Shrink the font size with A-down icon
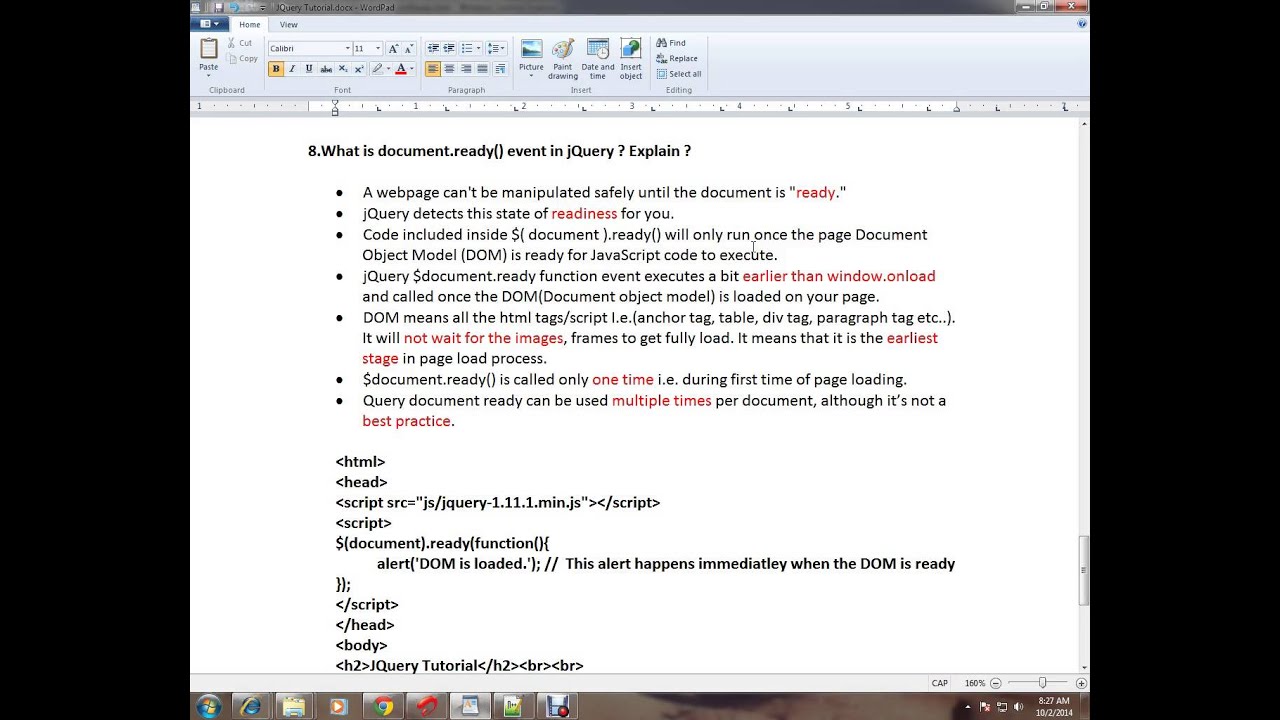The height and width of the screenshot is (720, 1280). [409, 48]
